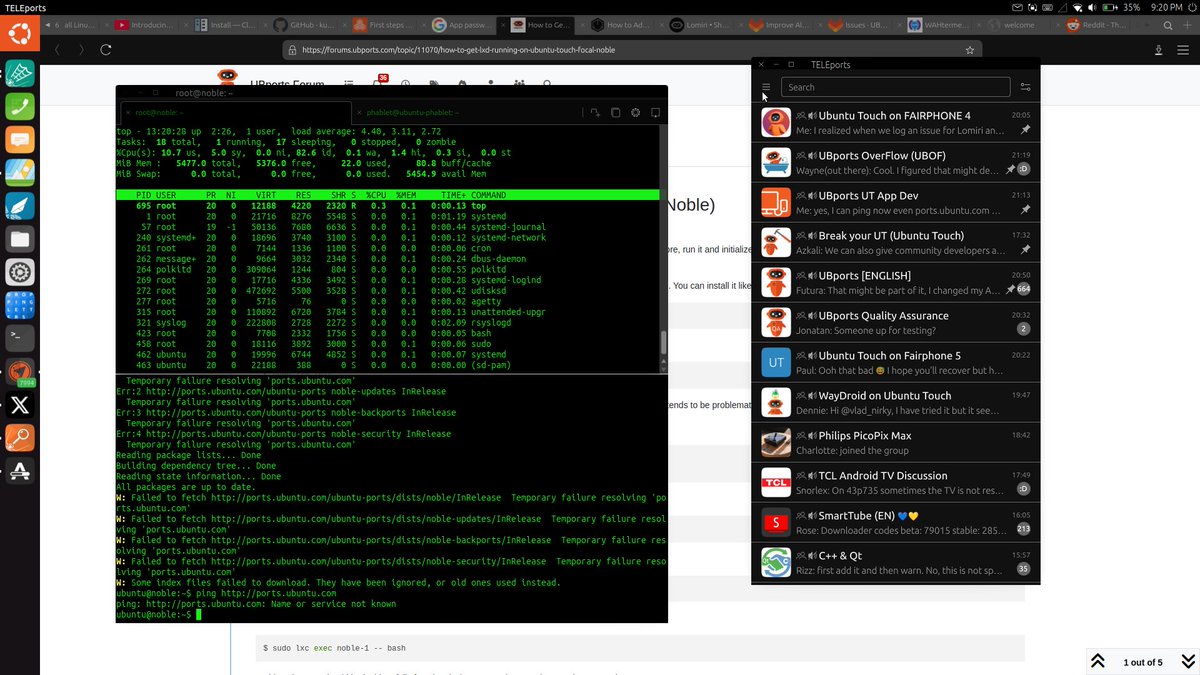Open the C++ & Qt chat
This screenshot has width=1200, height=675.
[x=896, y=563]
